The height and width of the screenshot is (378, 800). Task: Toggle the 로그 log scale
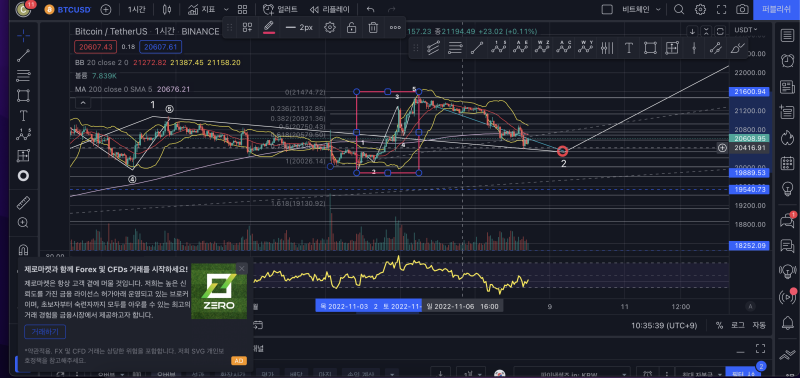tap(738, 325)
